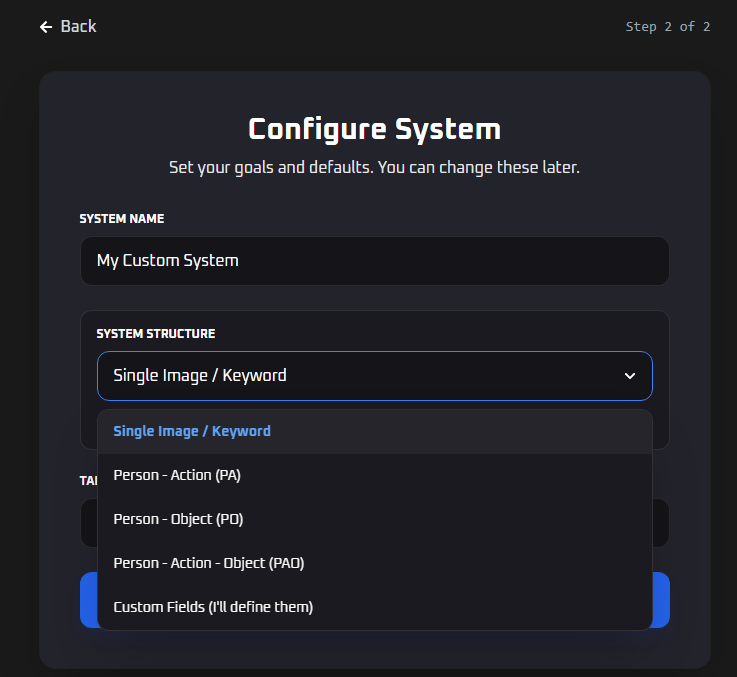The height and width of the screenshot is (677, 737).
Task: Click the chevron arrow in System Structure dropdown
Action: point(630,376)
